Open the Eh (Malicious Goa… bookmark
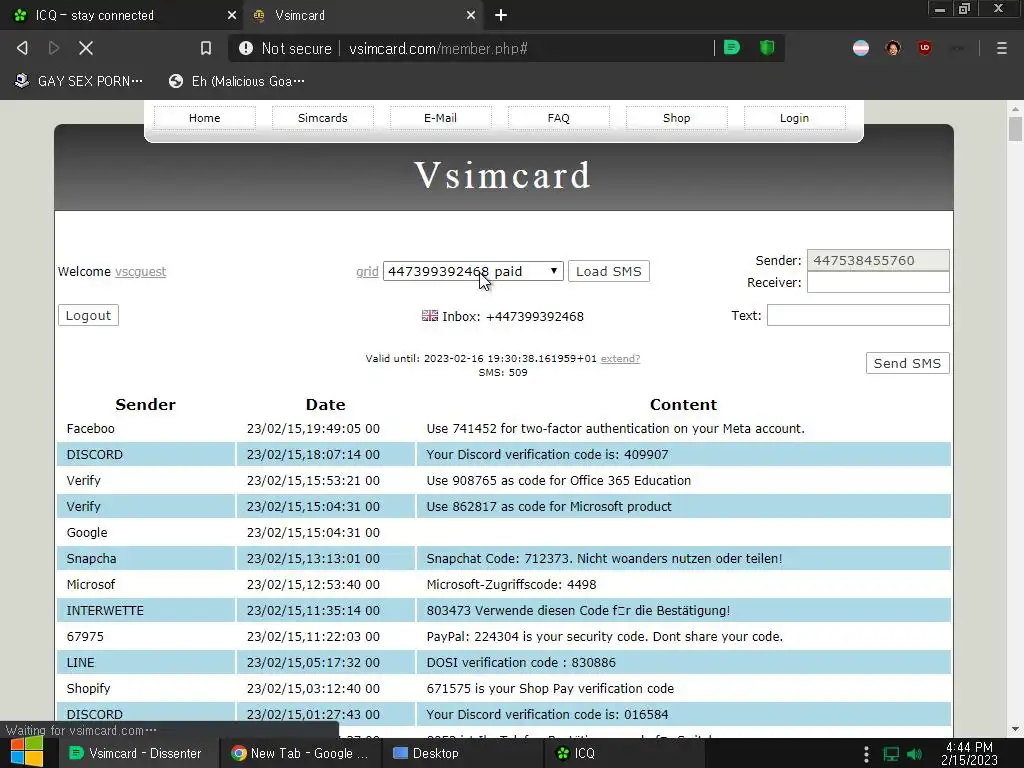The width and height of the screenshot is (1024, 768). point(236,81)
